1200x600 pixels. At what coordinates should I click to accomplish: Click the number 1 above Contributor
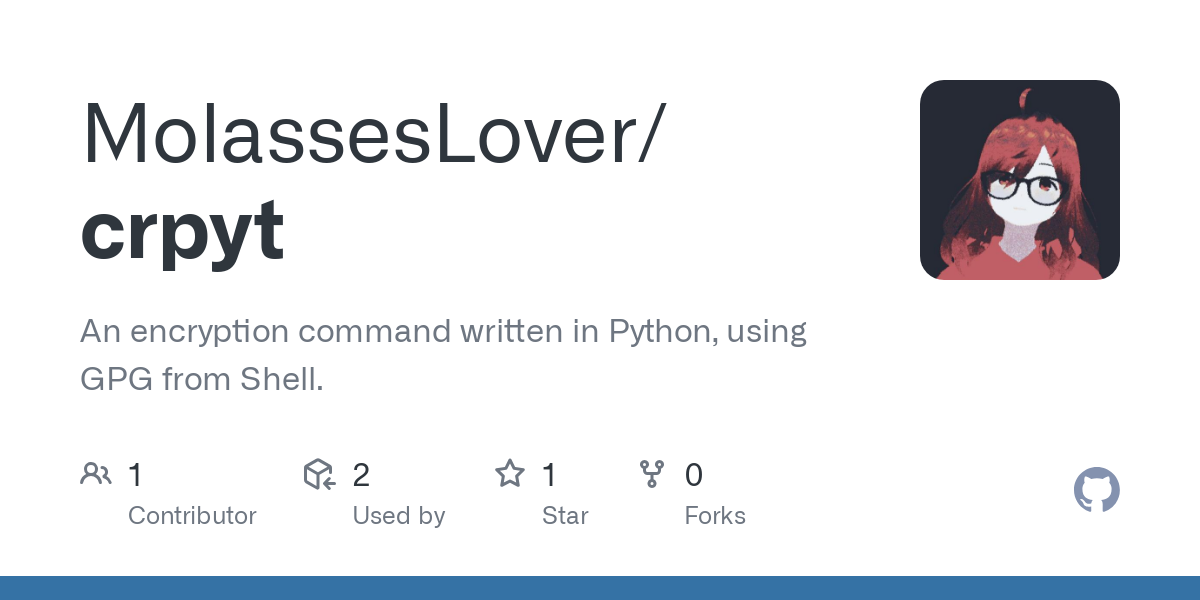coord(136,475)
